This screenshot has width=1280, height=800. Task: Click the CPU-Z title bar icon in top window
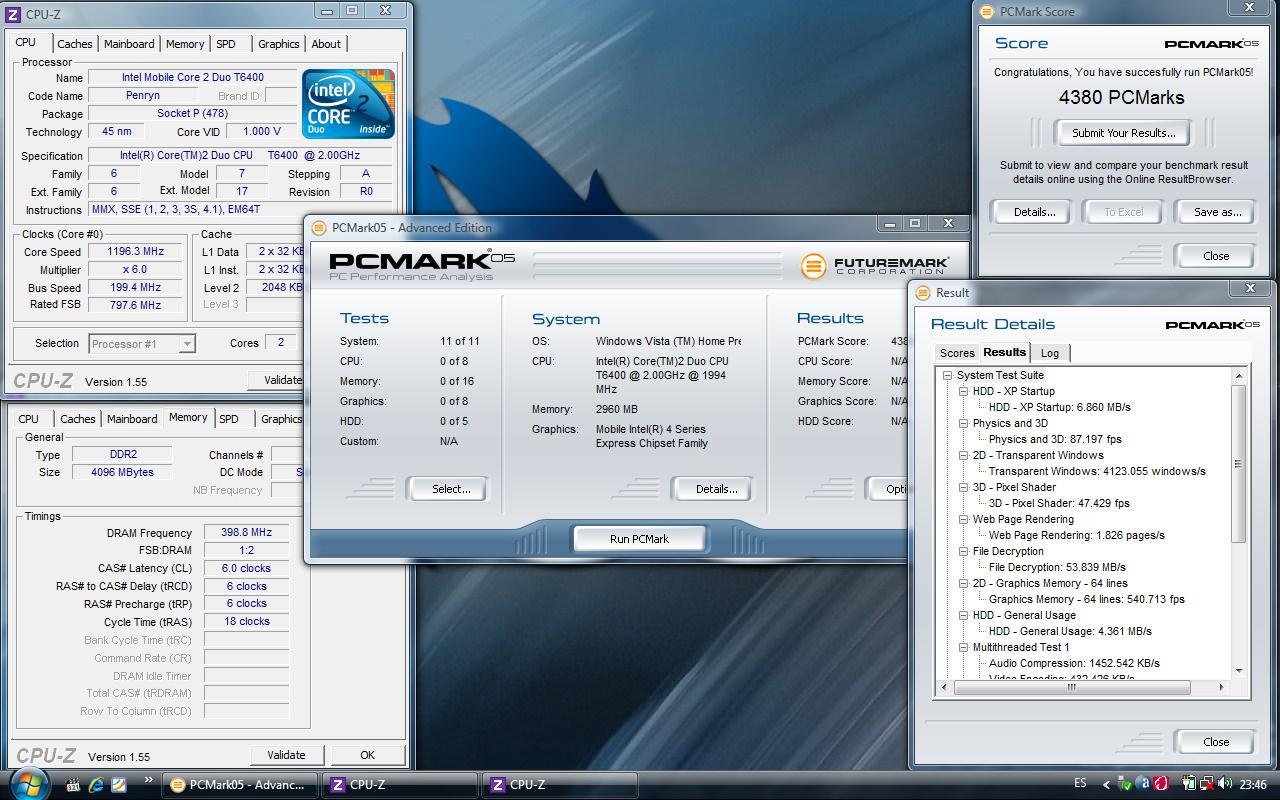click(13, 15)
